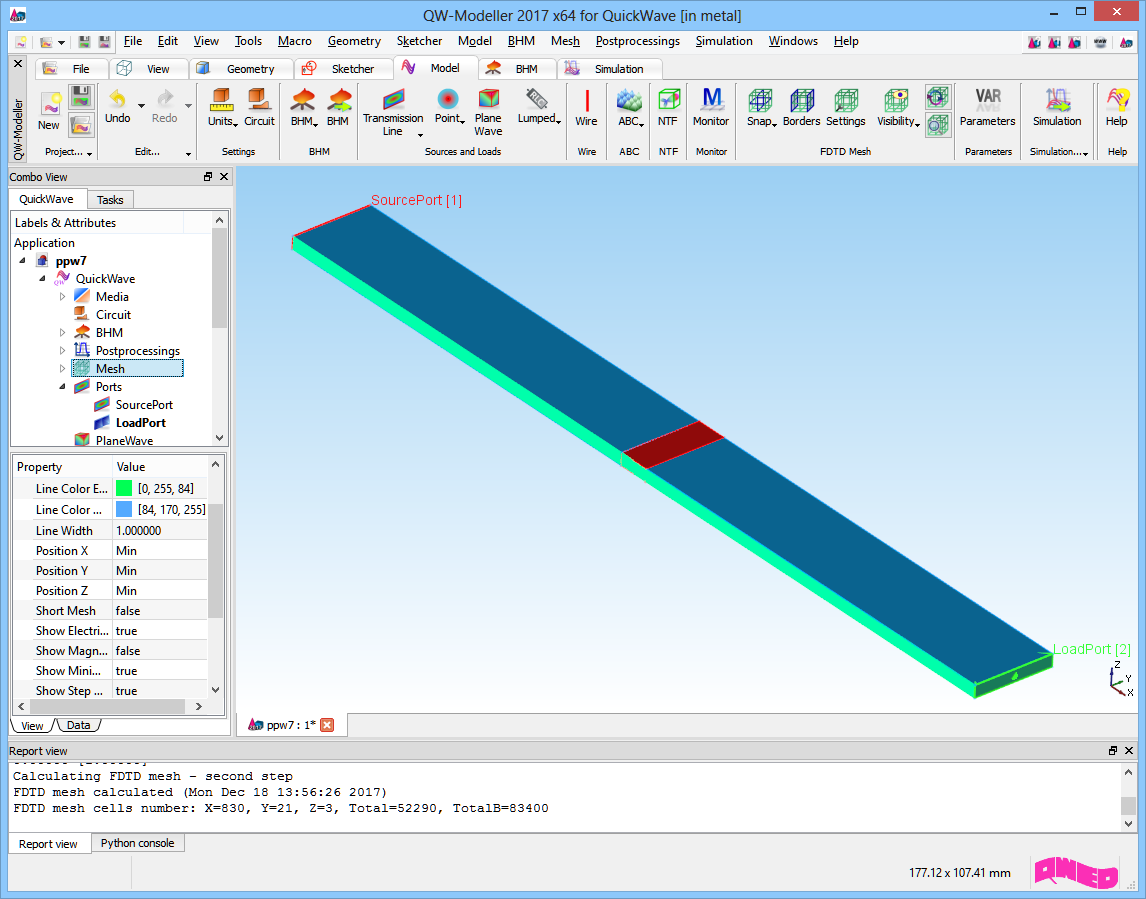Click the Undo arrow icon
Viewport: 1146px width, 899px height.
[117, 98]
